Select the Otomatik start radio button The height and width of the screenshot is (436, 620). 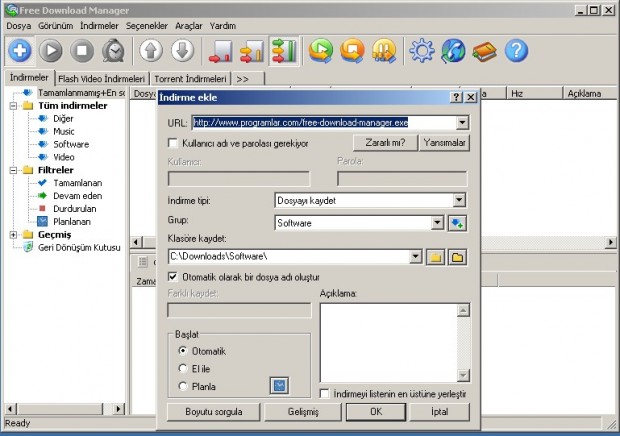[x=182, y=351]
